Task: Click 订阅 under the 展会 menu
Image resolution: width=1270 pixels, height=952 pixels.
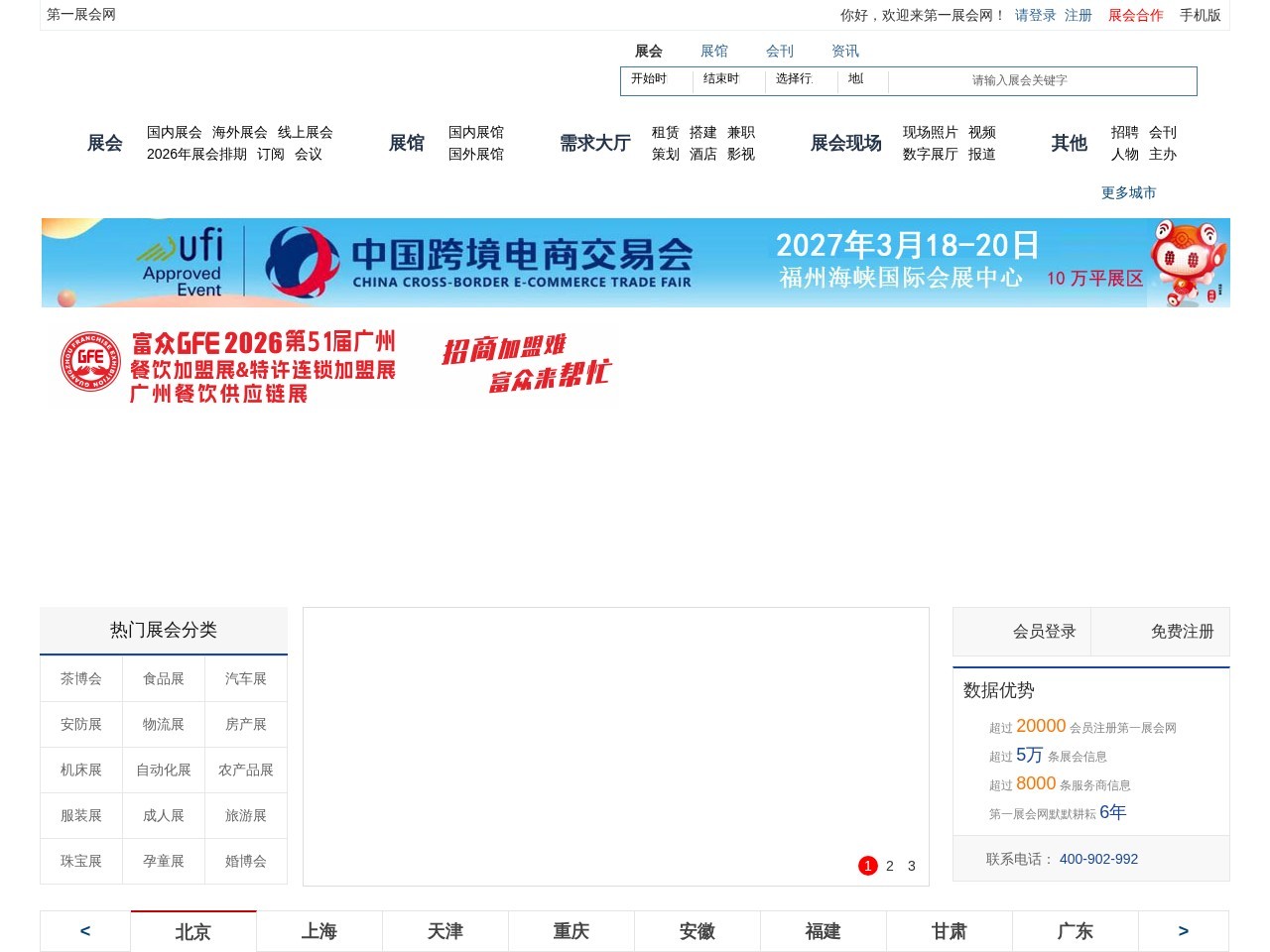Action: (271, 154)
